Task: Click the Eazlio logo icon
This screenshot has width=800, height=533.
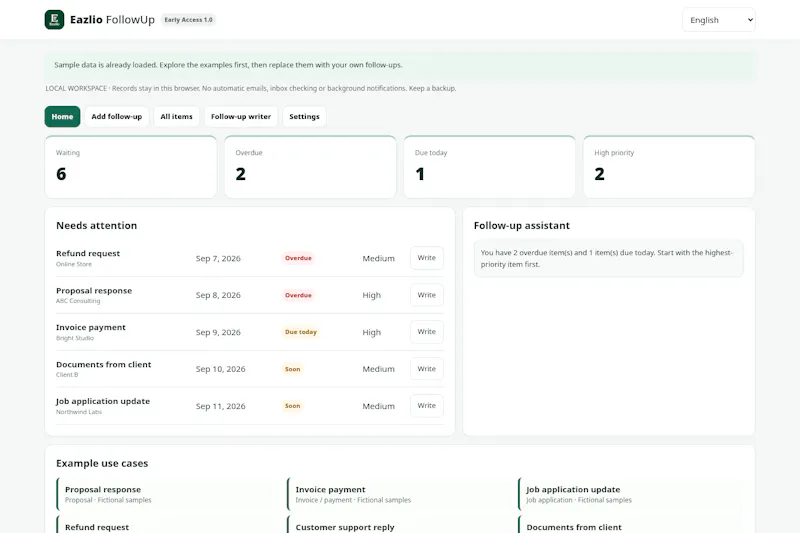Action: click(x=55, y=20)
